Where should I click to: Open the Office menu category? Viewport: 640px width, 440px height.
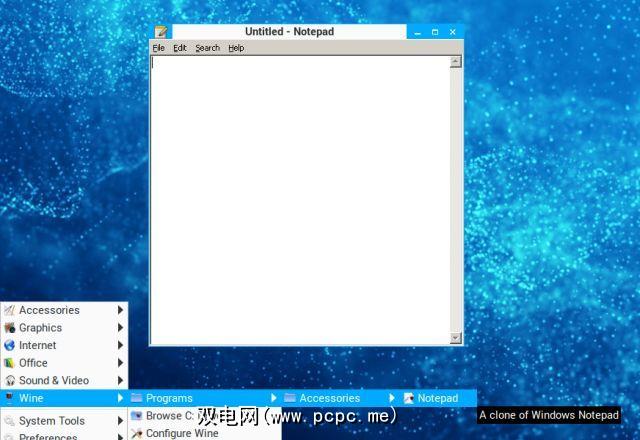pyautogui.click(x=64, y=363)
